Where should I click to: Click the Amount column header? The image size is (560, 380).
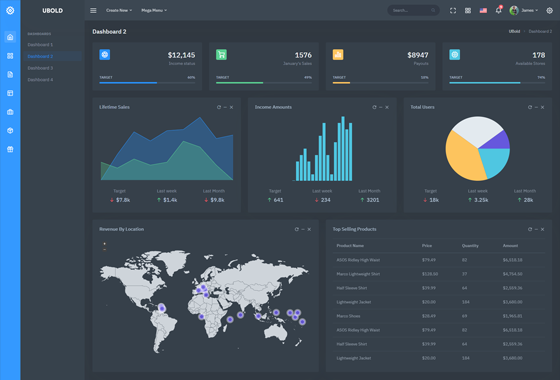coord(510,246)
